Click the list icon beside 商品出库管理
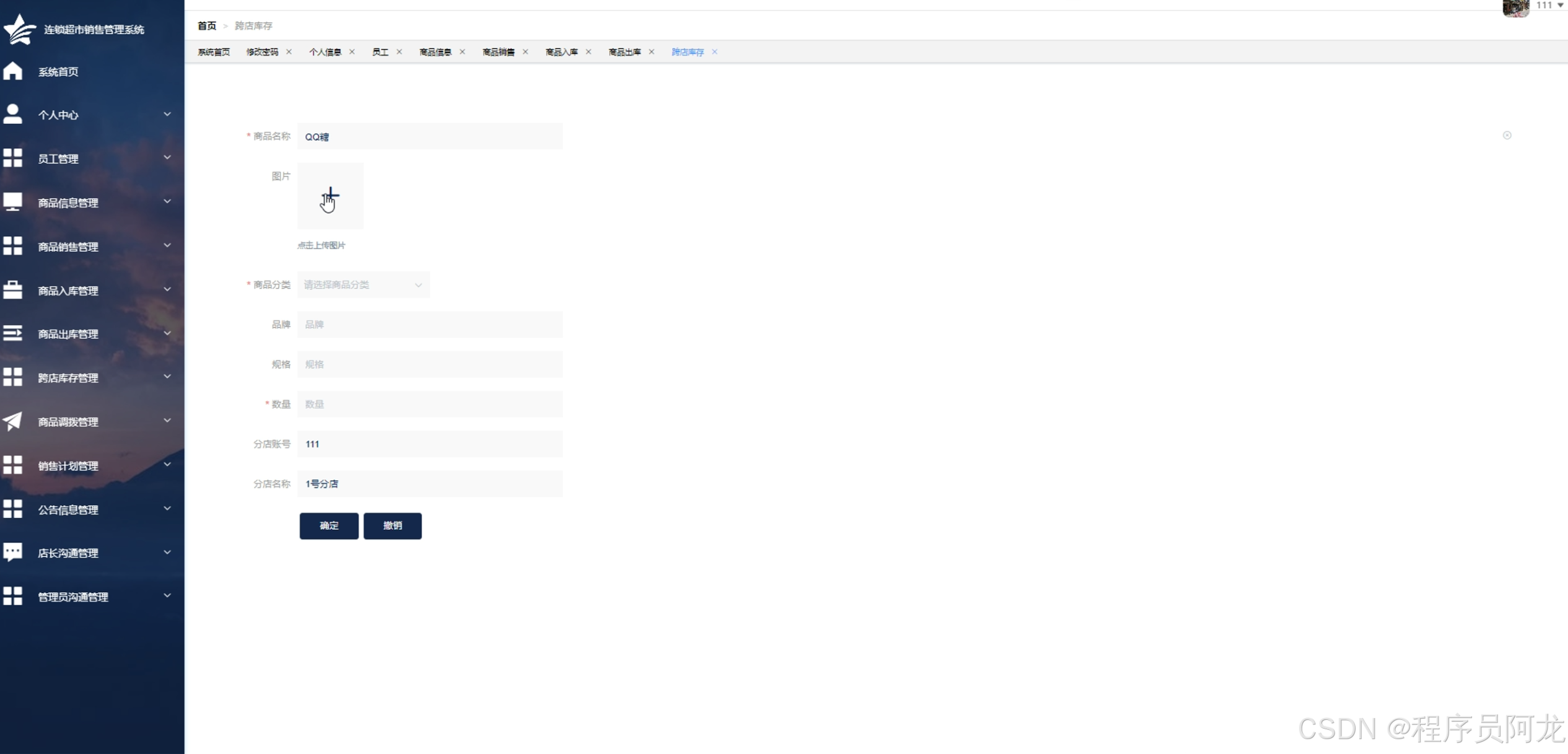 [12, 333]
